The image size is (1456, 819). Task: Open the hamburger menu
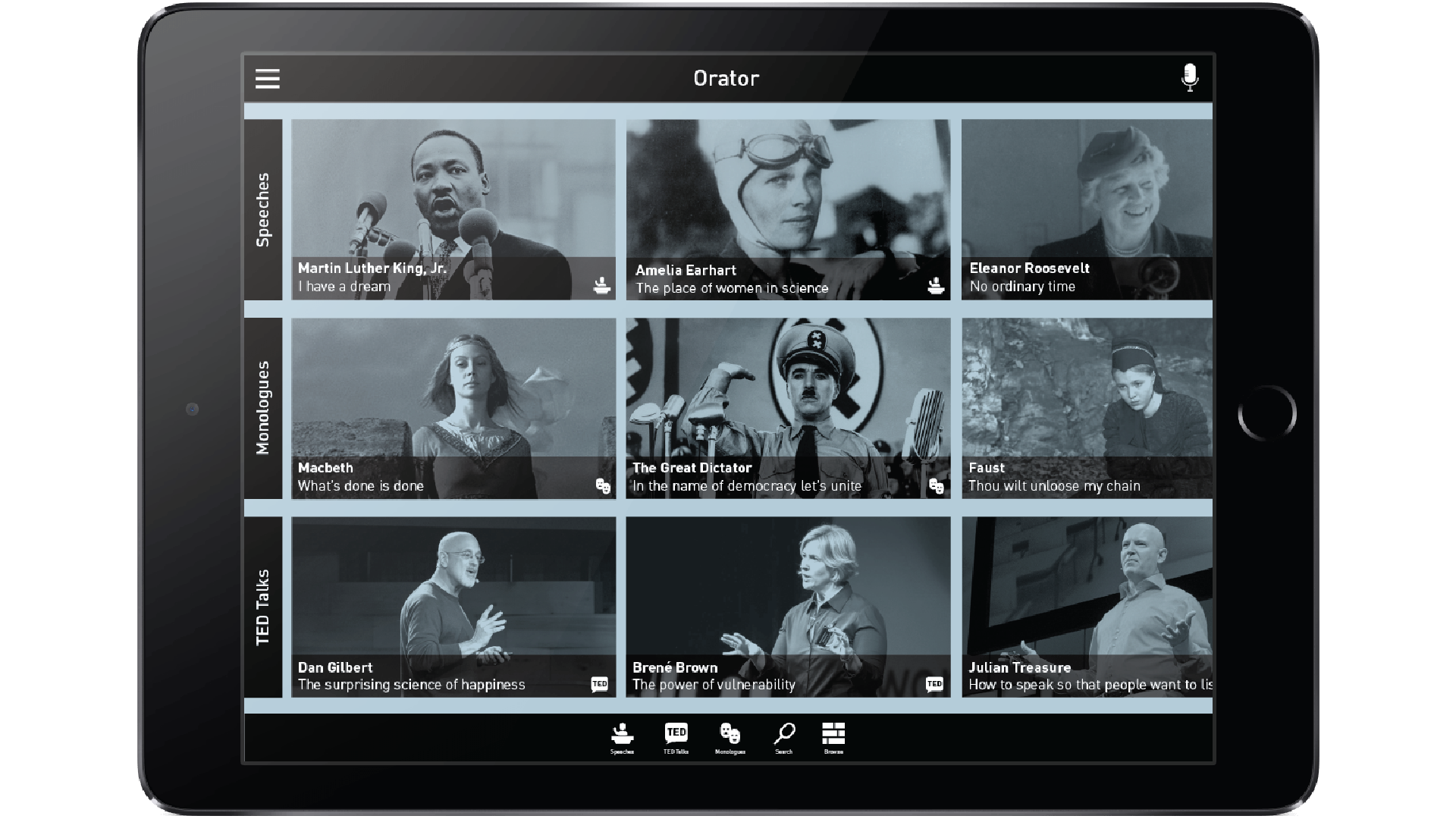pos(267,79)
